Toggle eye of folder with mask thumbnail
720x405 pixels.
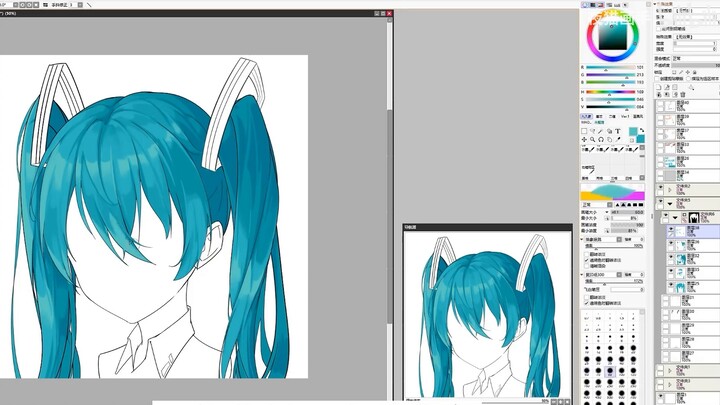[665, 215]
